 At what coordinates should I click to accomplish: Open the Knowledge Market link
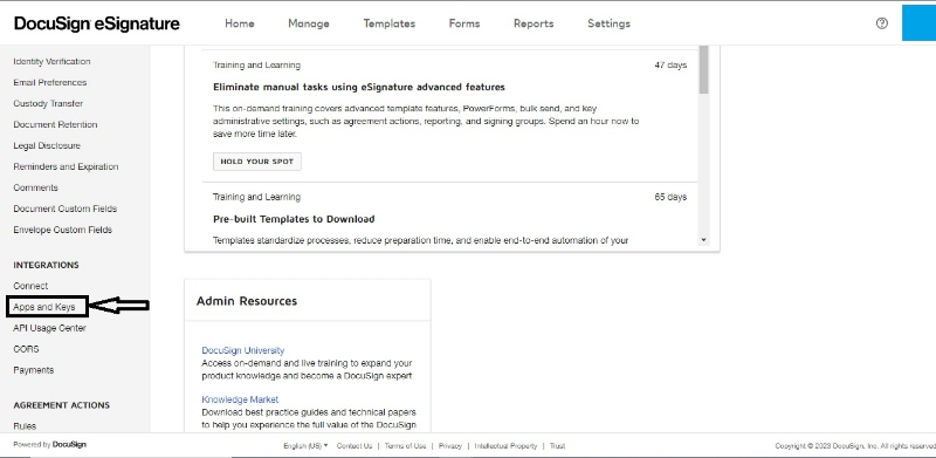[x=240, y=399]
